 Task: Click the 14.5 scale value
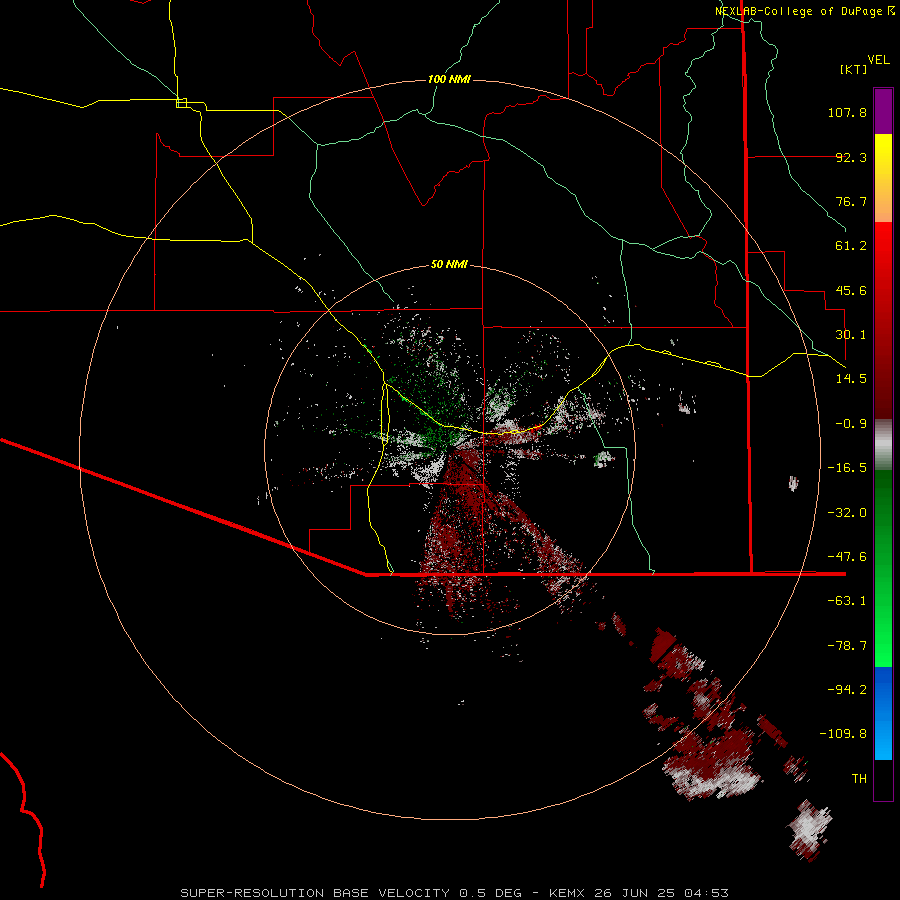[x=851, y=379]
